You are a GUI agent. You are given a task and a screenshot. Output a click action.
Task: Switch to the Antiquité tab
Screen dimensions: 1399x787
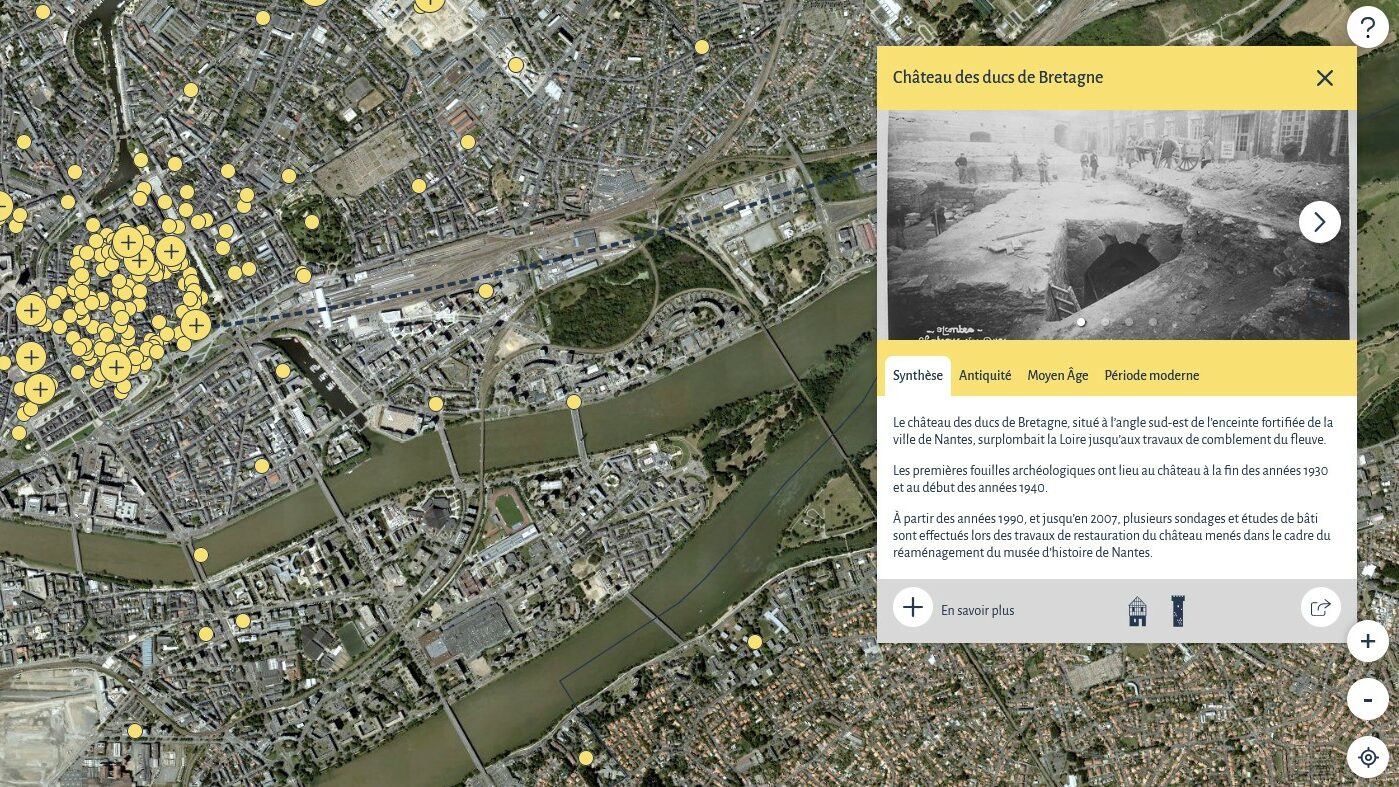click(985, 376)
